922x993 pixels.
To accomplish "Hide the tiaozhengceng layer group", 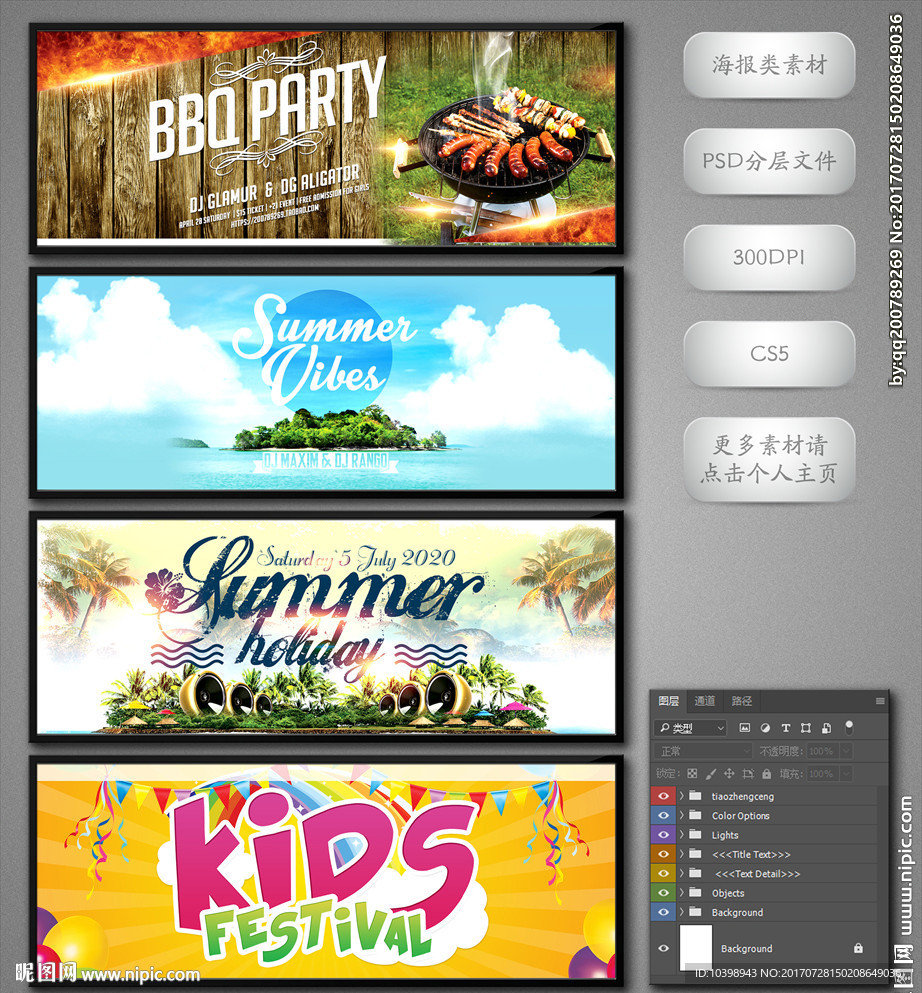I will 662,797.
